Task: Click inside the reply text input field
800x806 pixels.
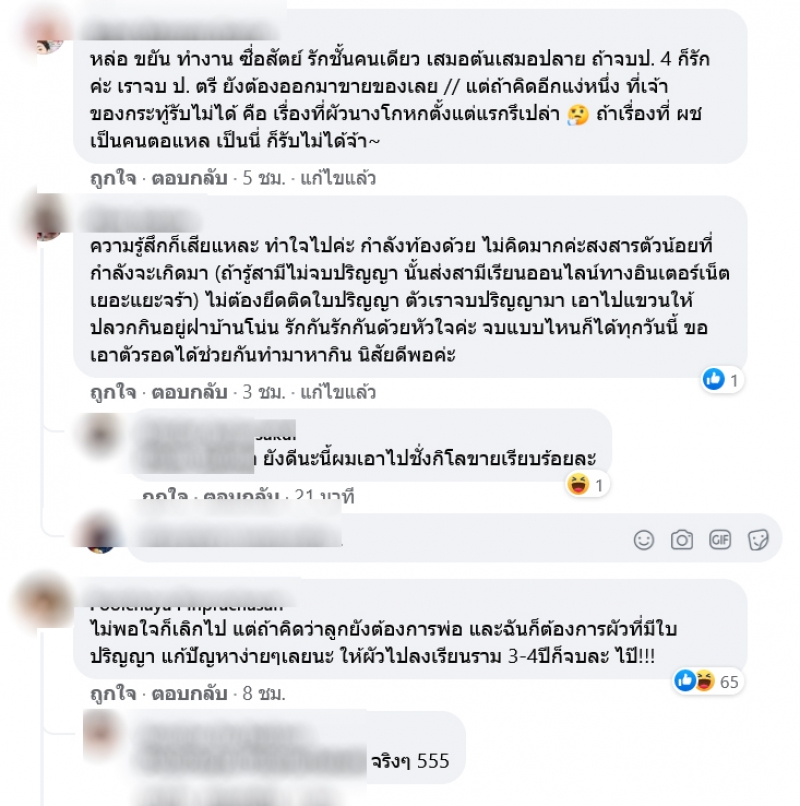Action: pos(380,539)
